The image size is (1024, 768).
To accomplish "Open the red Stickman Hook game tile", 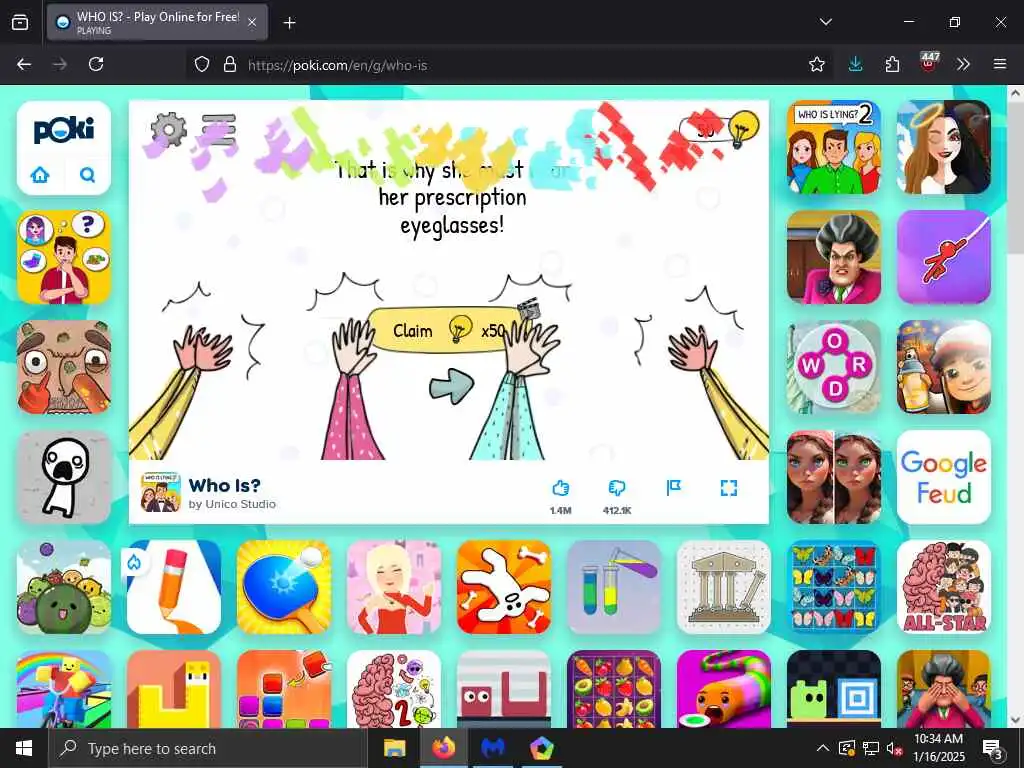I will click(944, 257).
